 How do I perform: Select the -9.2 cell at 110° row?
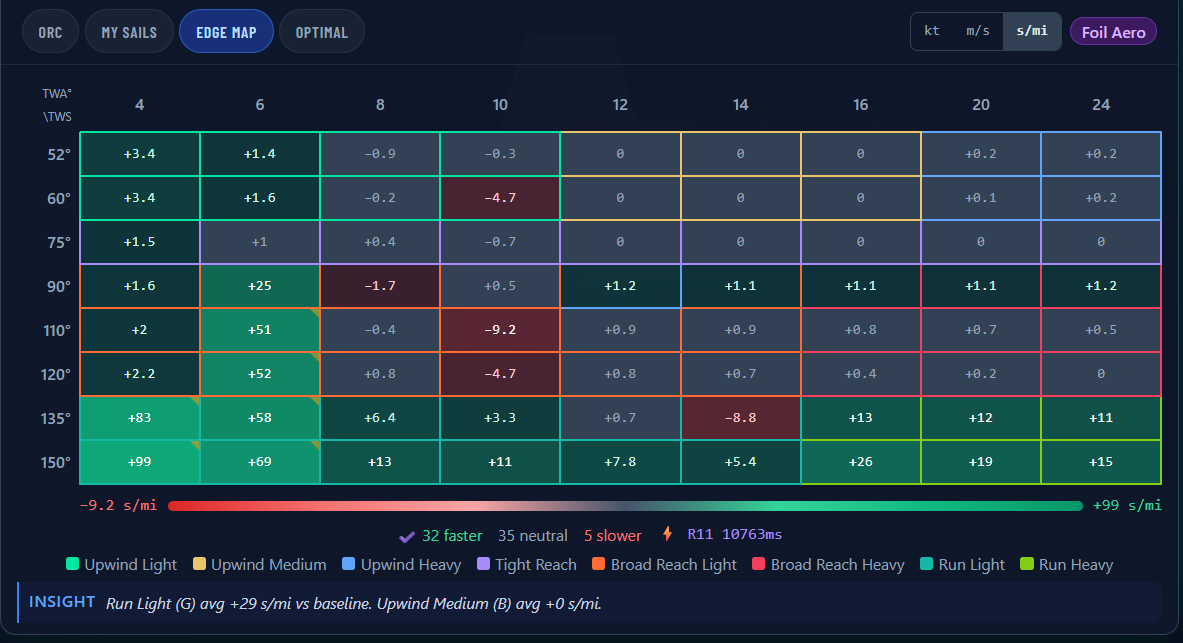point(500,330)
